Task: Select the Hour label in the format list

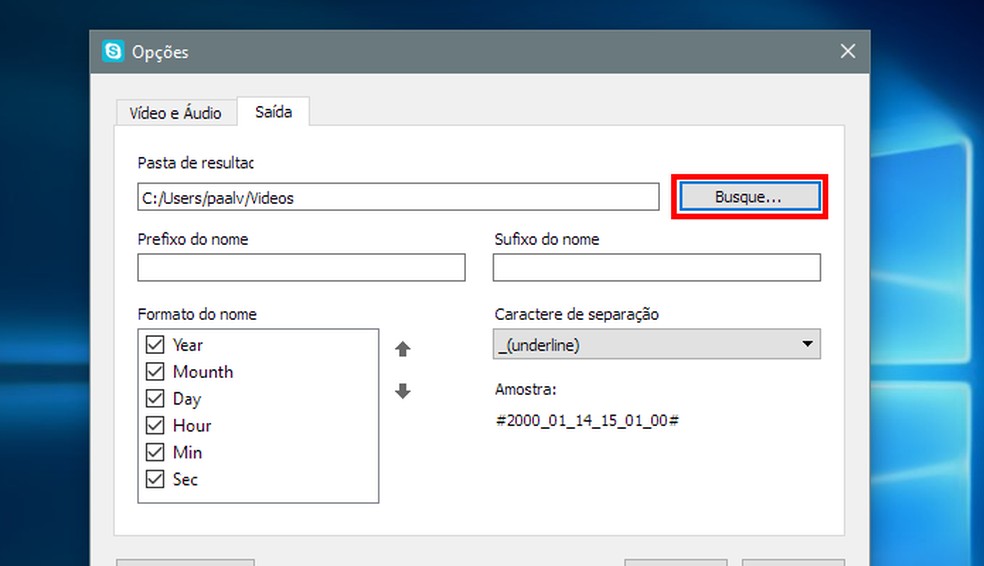Action: [192, 425]
